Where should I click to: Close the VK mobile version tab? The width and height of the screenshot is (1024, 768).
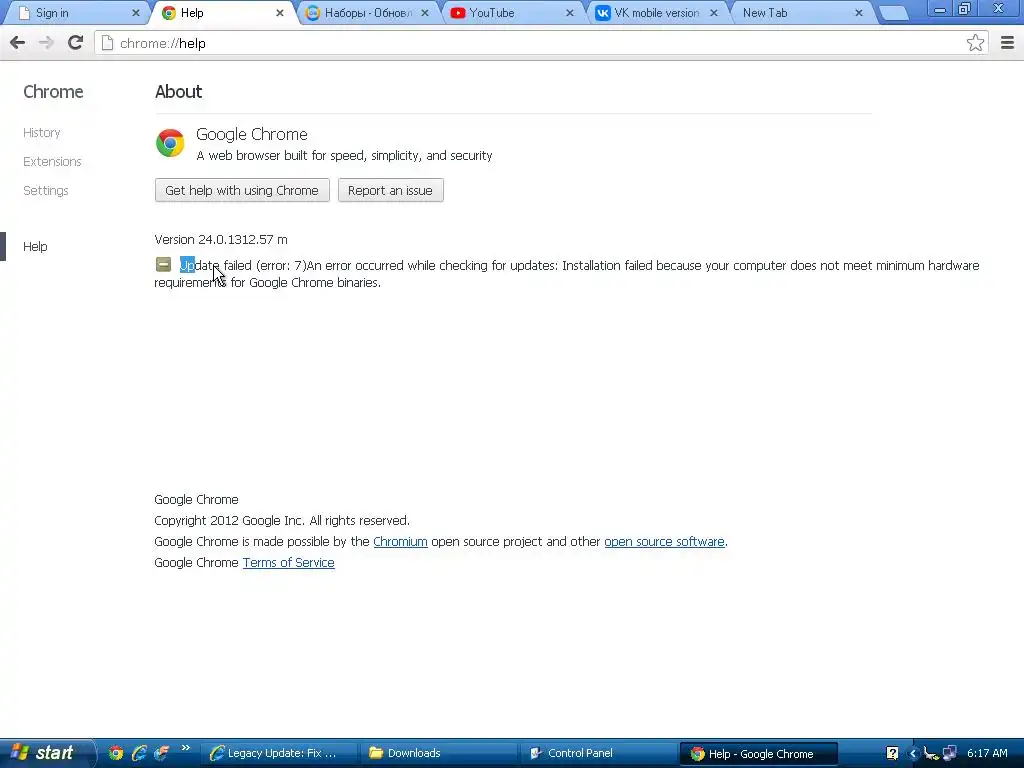(714, 13)
